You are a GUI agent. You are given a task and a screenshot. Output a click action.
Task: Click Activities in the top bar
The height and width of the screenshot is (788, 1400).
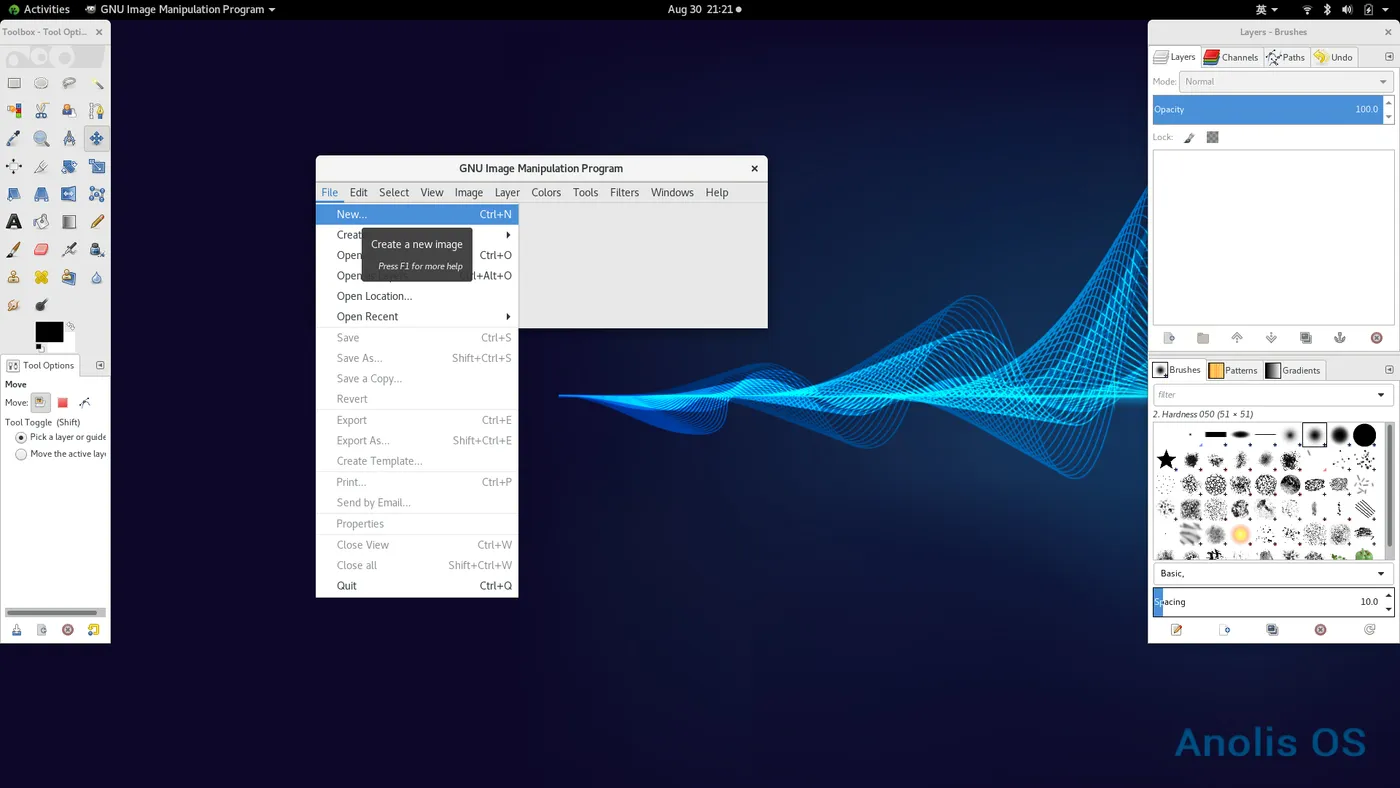38,9
